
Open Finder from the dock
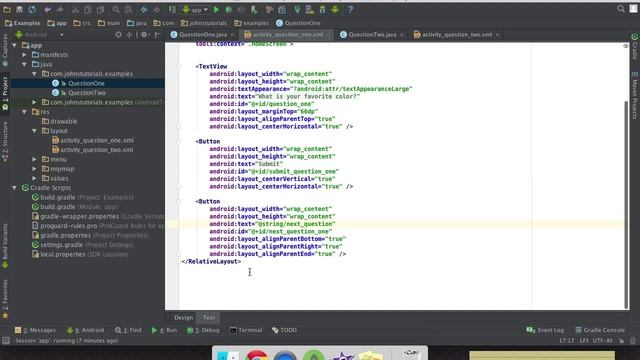[228, 355]
